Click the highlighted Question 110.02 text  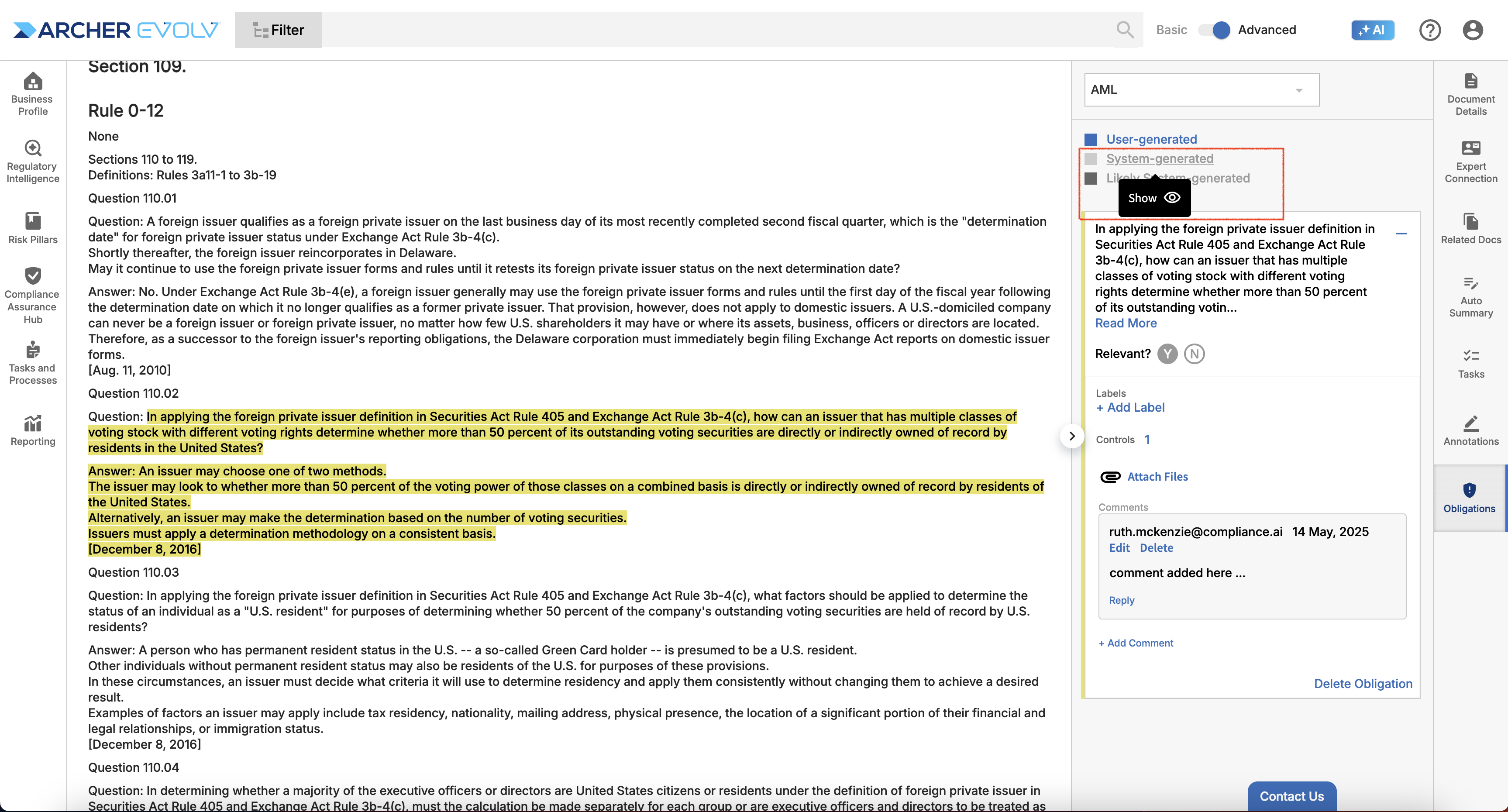tap(552, 432)
